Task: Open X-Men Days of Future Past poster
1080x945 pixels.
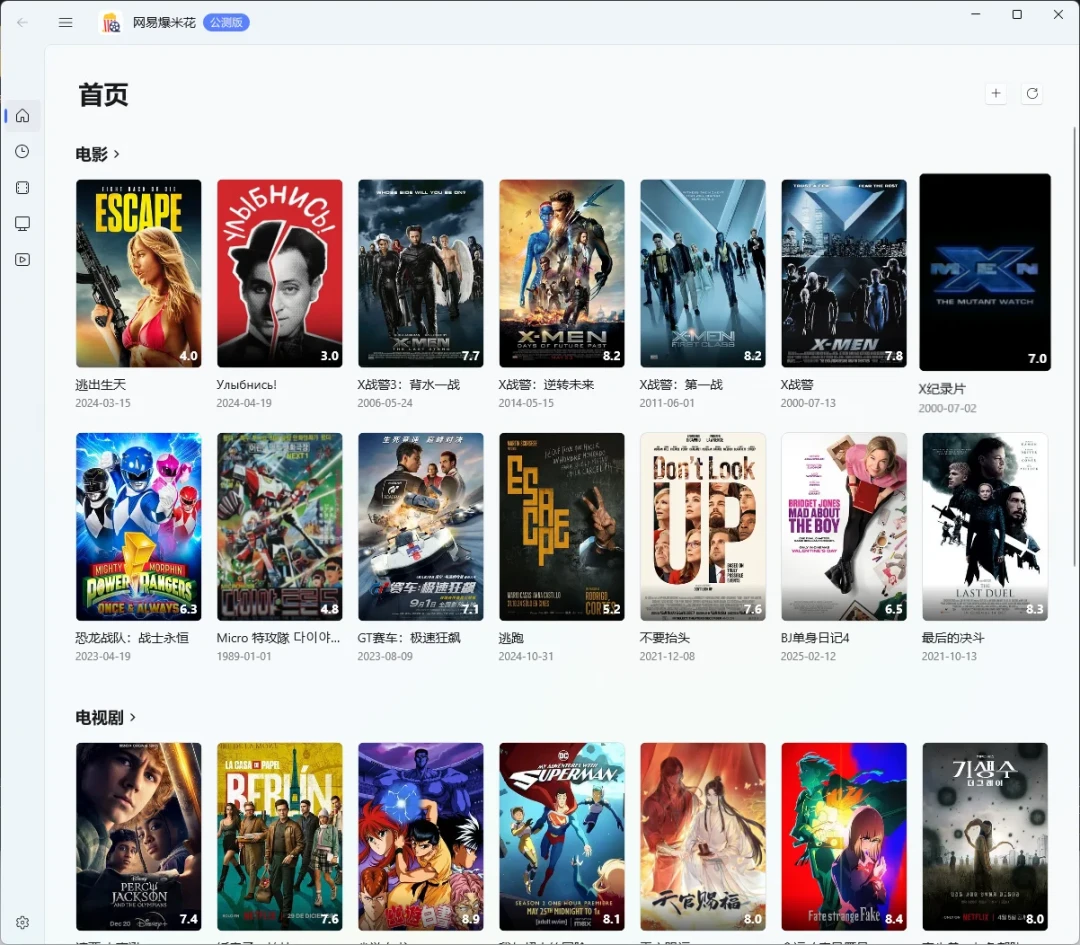Action: 562,273
